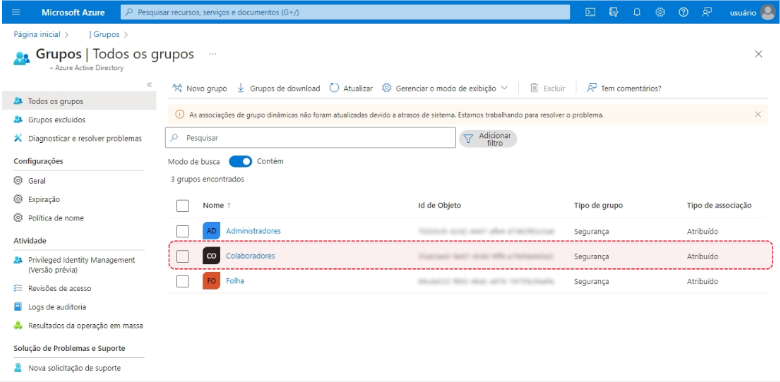780x382 pixels.
Task: Show notifications bell
Action: (x=637, y=12)
